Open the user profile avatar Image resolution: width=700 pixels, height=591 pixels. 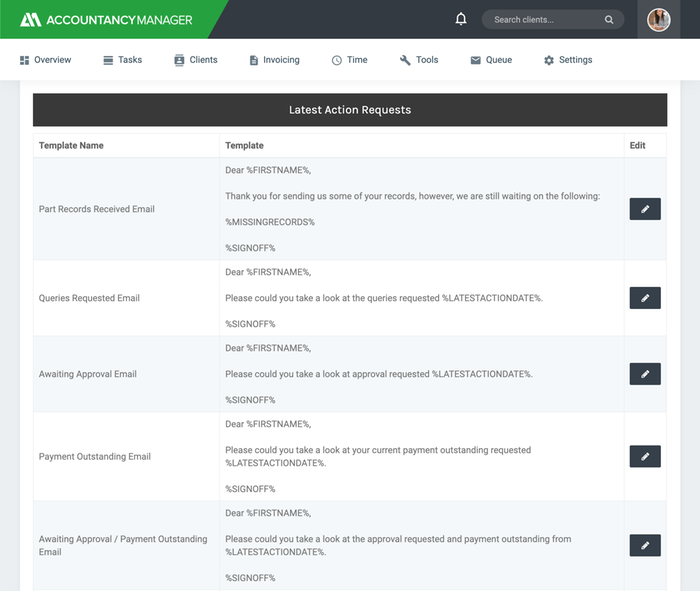tap(658, 20)
